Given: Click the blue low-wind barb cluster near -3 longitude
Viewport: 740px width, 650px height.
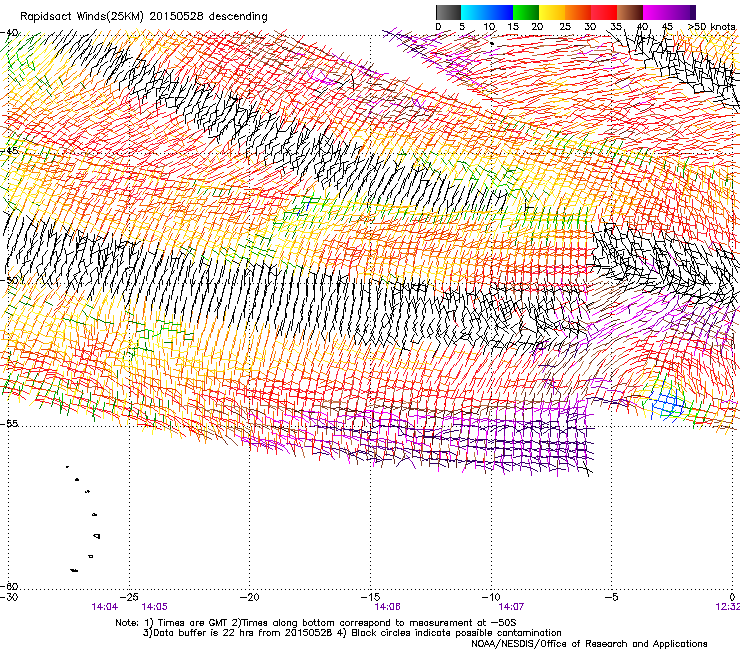Looking at the screenshot, I should [668, 404].
